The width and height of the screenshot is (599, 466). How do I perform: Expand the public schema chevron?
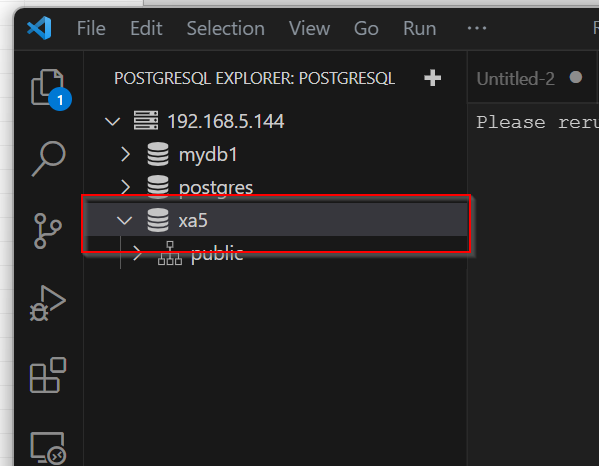137,253
